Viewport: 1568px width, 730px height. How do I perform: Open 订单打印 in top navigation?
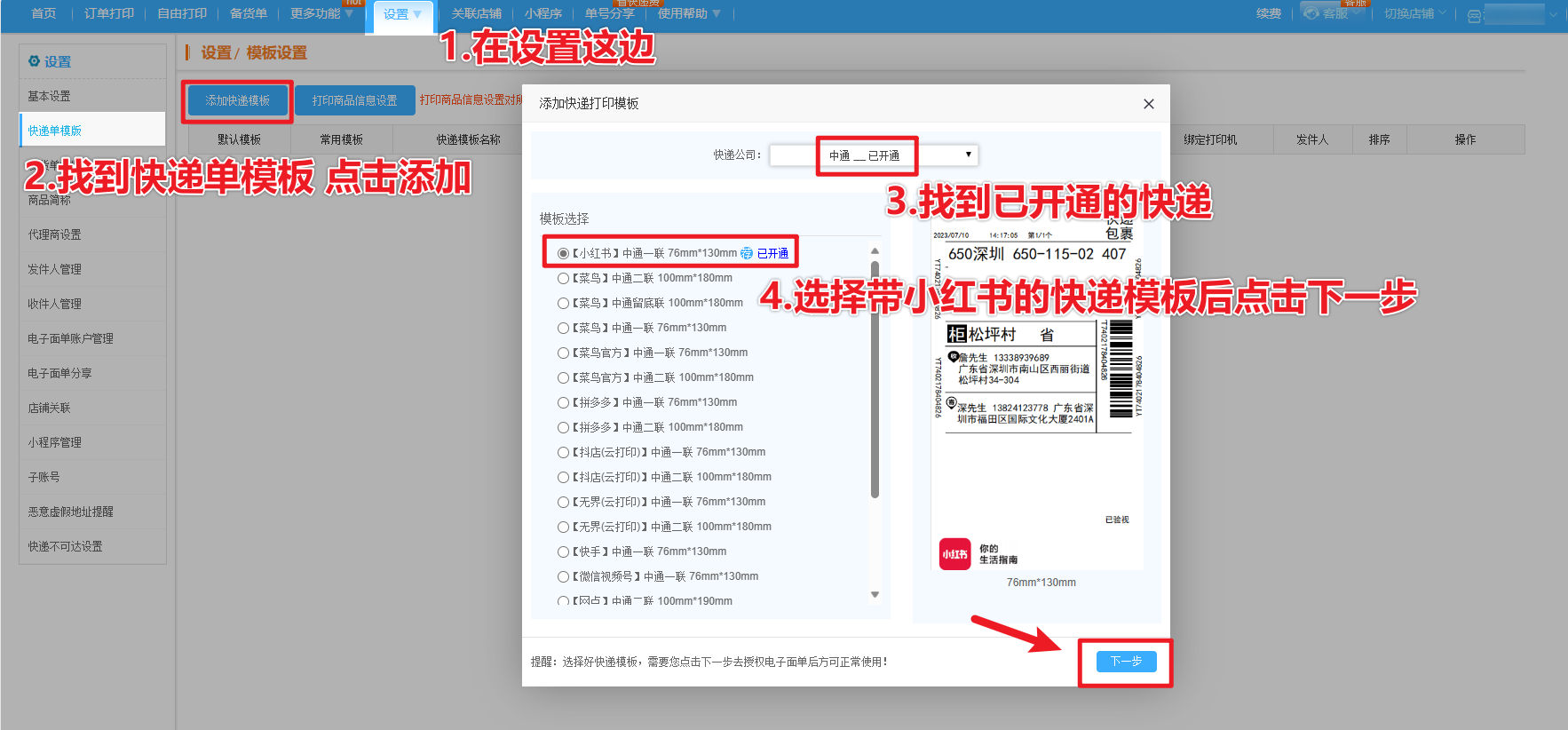pyautogui.click(x=109, y=13)
